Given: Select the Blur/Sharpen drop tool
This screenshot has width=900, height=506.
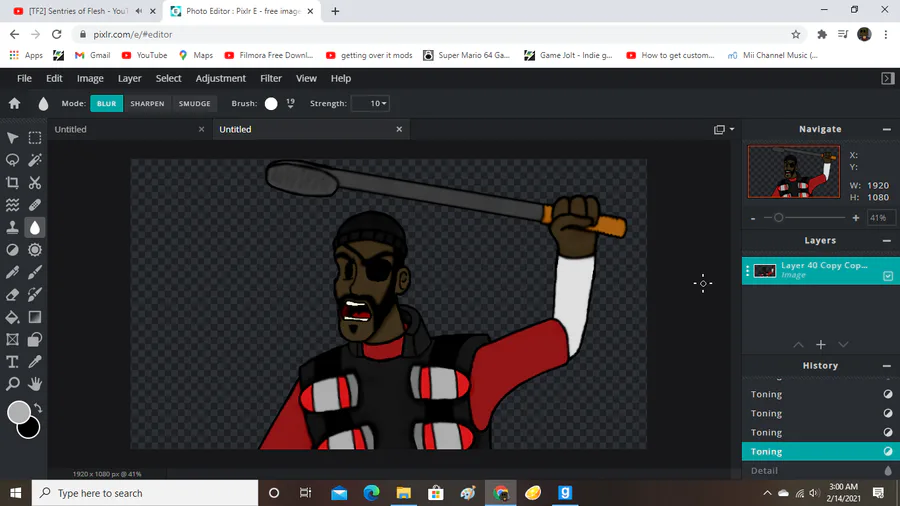Looking at the screenshot, I should click(x=35, y=227).
